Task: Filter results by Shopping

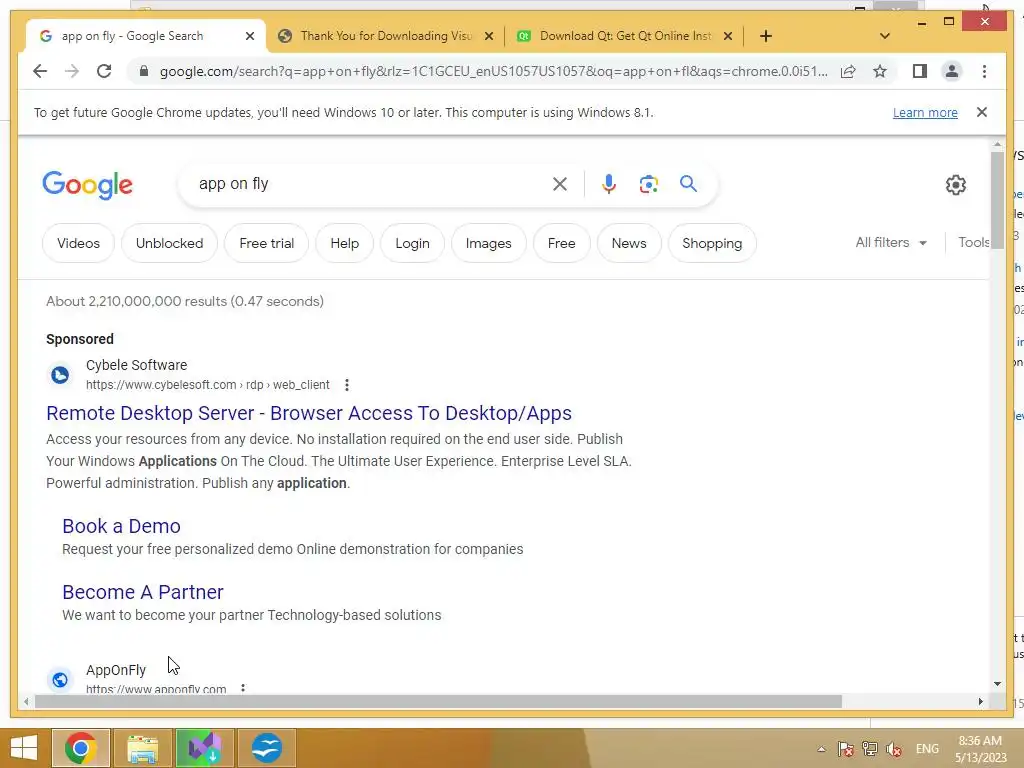Action: click(712, 243)
